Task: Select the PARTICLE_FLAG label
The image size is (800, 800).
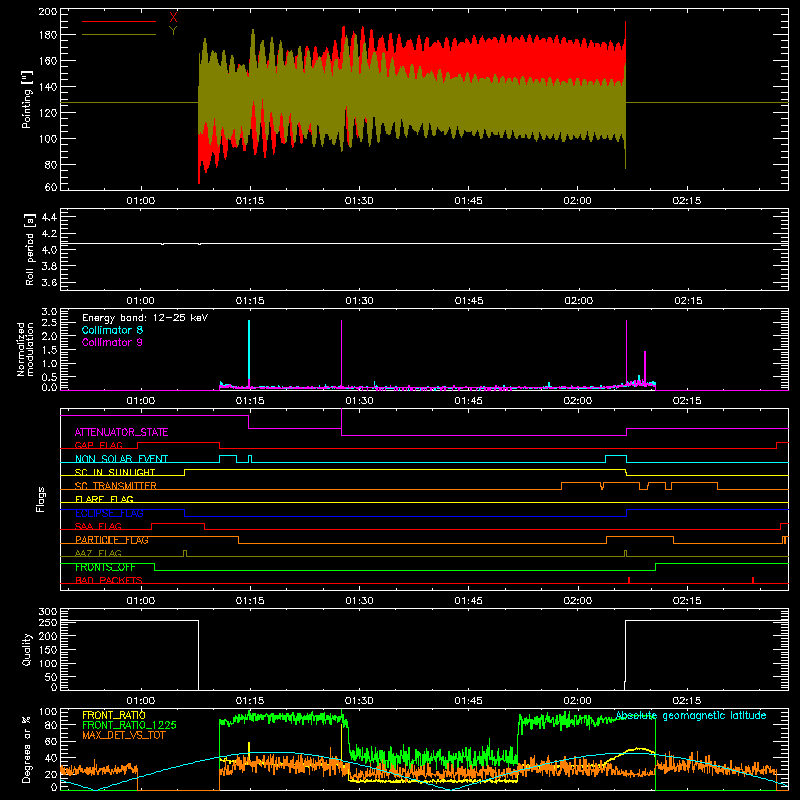Action: [112, 540]
